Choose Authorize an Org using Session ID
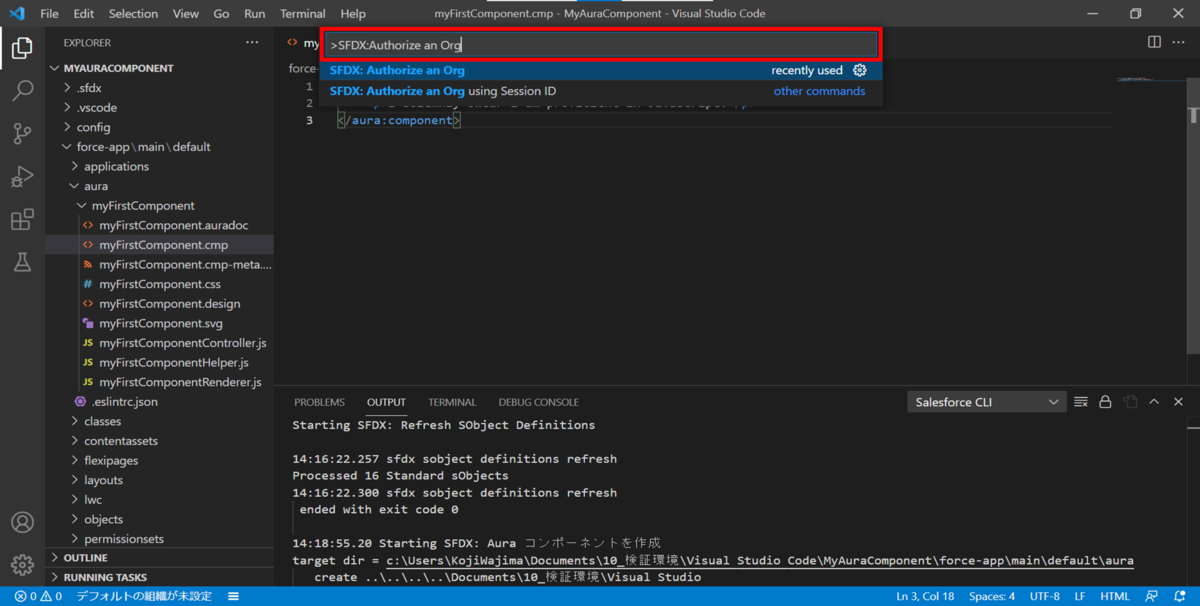Screen dimensions: 1200x606 pos(601,91)
